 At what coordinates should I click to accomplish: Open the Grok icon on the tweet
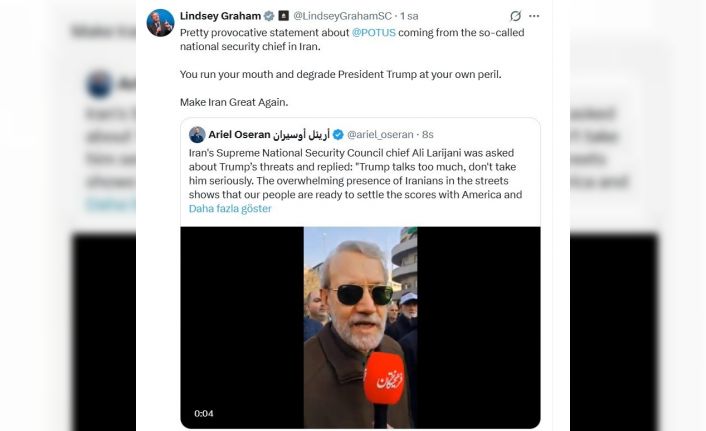(x=515, y=16)
